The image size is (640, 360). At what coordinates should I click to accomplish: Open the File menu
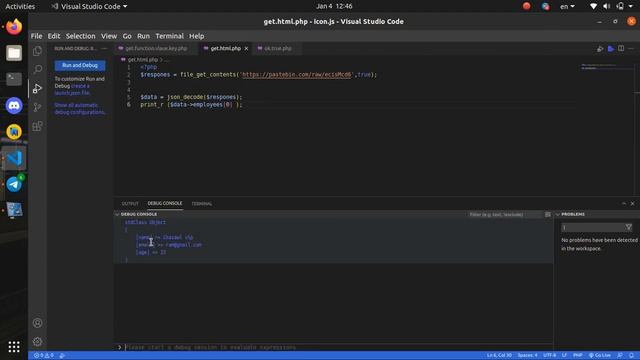(x=36, y=36)
